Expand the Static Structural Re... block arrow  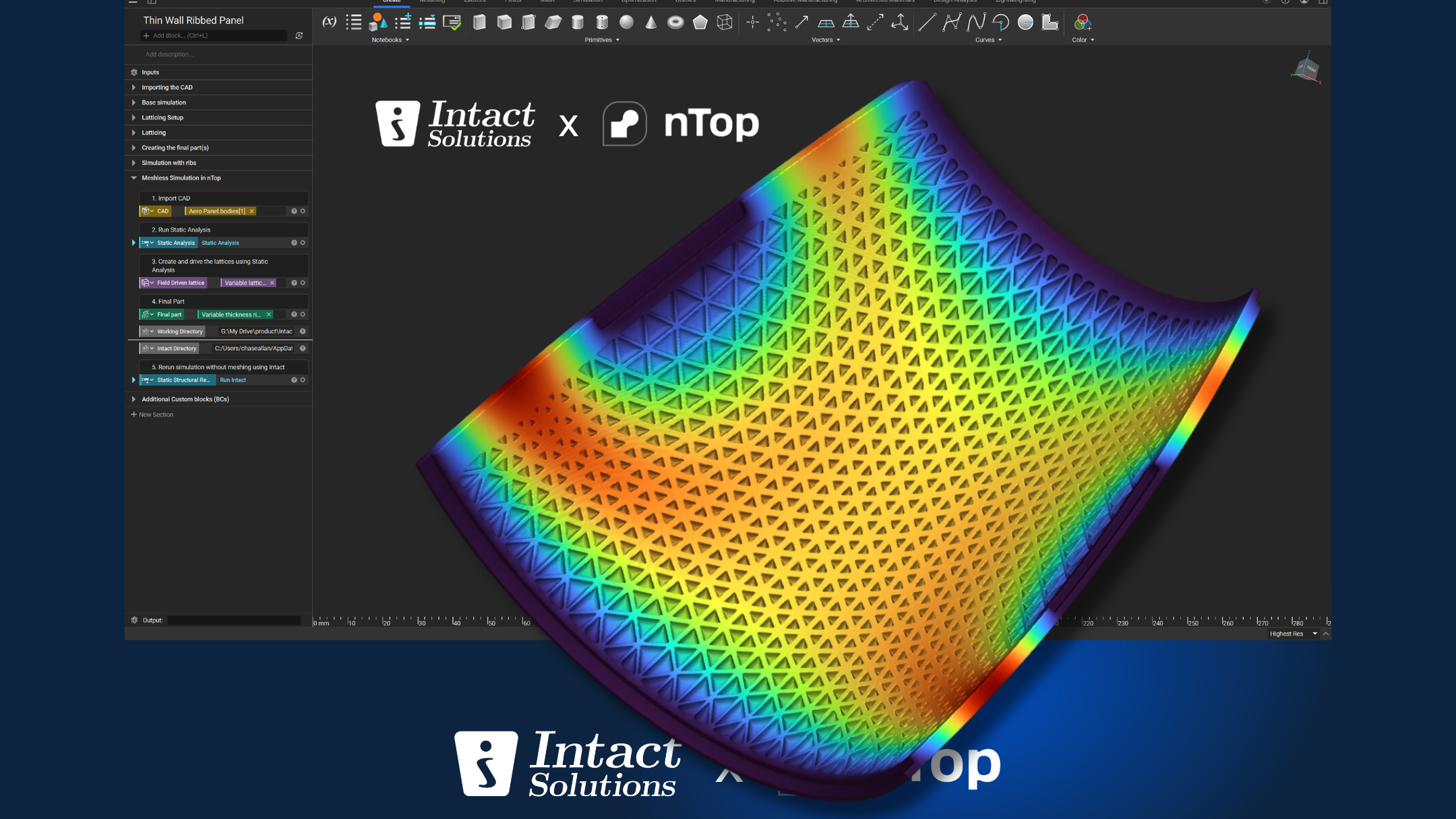[x=133, y=380]
